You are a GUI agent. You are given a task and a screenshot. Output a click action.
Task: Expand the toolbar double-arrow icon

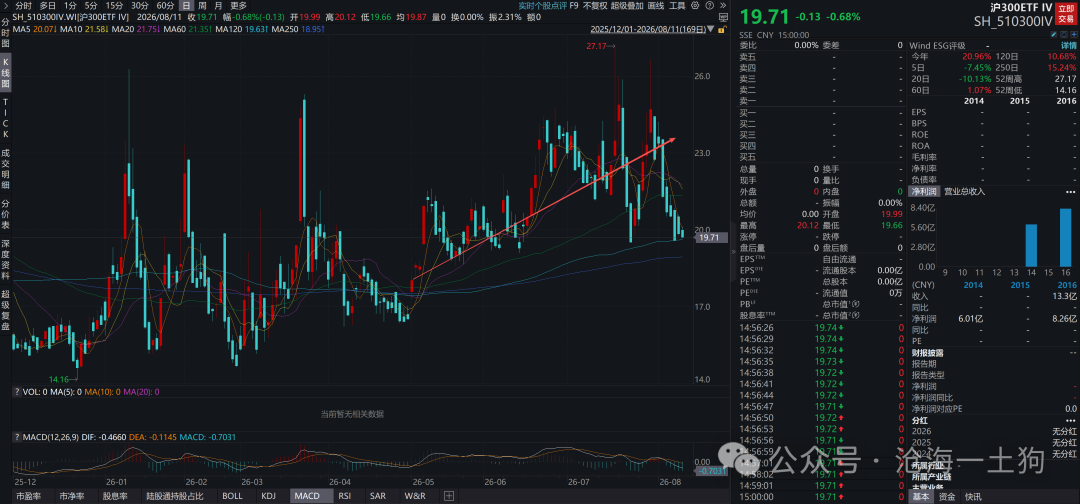723,5
